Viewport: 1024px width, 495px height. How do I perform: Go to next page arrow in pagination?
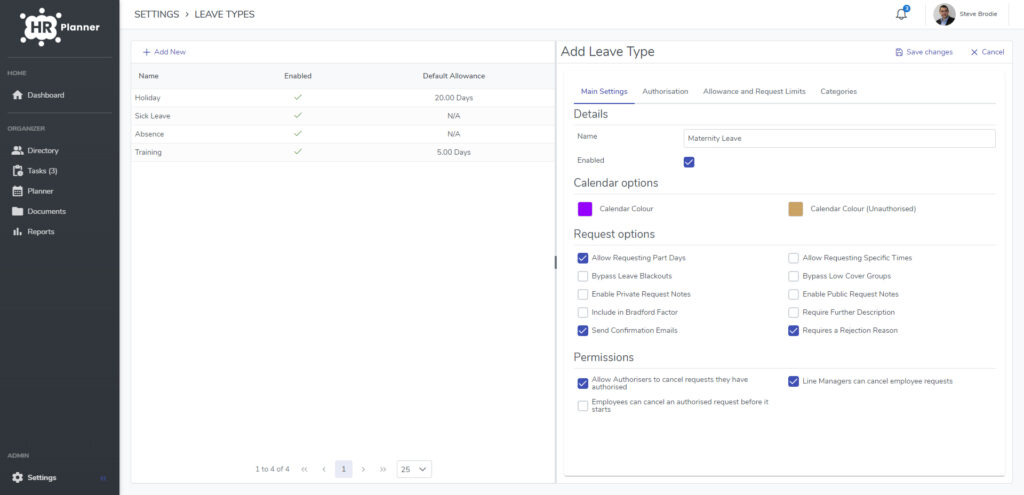click(x=363, y=469)
